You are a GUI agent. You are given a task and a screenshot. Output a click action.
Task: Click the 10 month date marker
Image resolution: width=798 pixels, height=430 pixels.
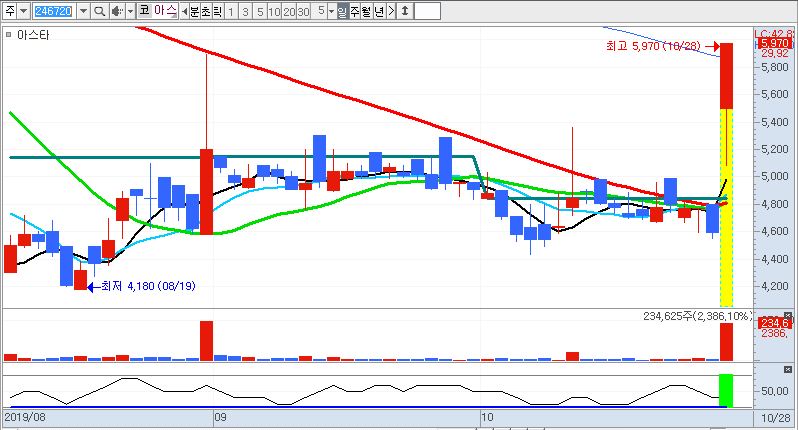click(487, 418)
